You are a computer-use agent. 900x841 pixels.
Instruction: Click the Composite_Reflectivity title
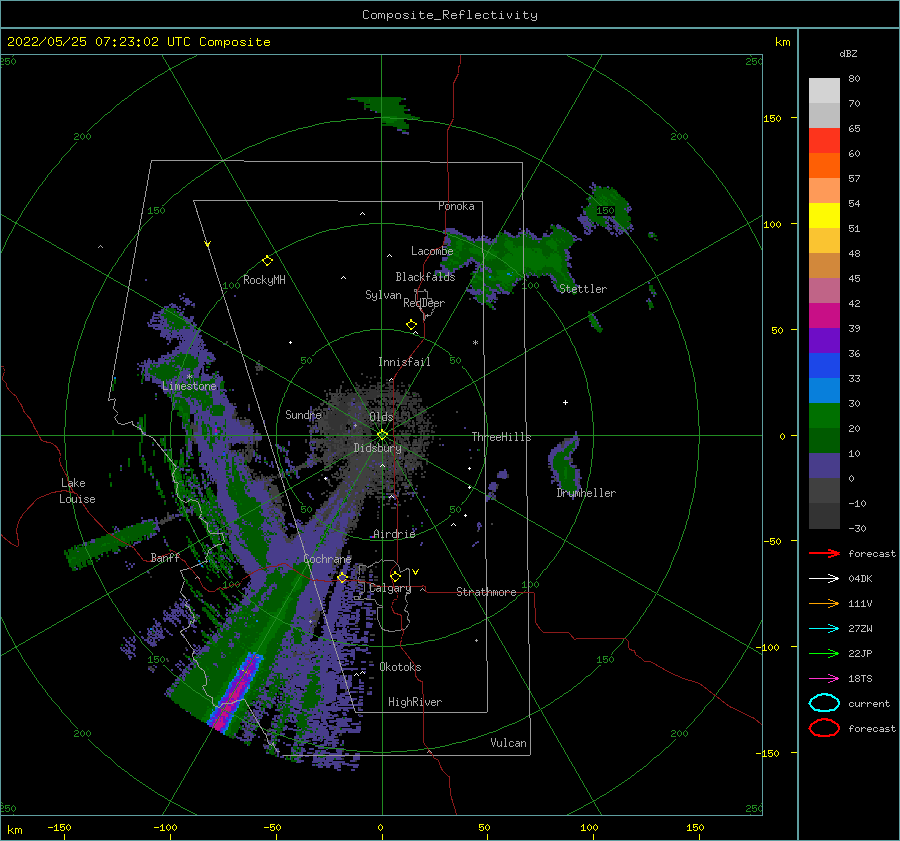(x=450, y=15)
